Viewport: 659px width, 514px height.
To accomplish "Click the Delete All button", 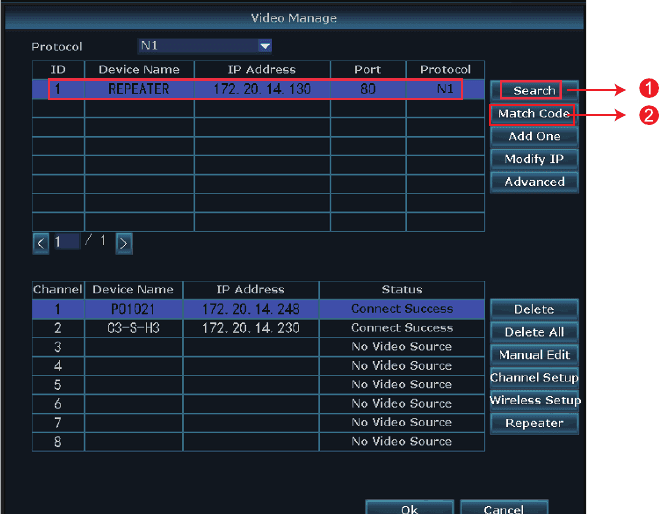I will pos(534,332).
